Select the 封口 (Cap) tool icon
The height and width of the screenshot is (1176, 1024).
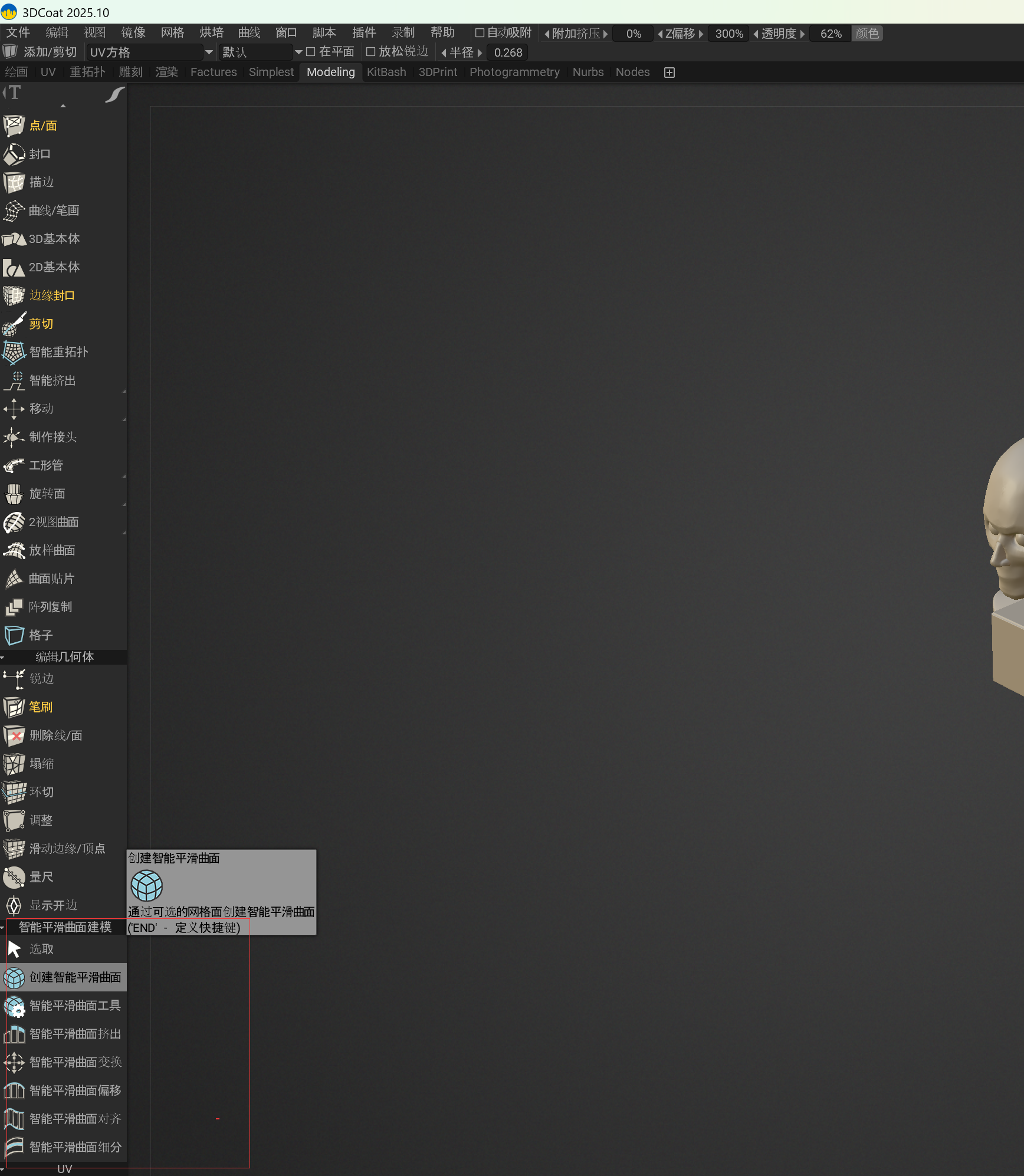pos(14,155)
